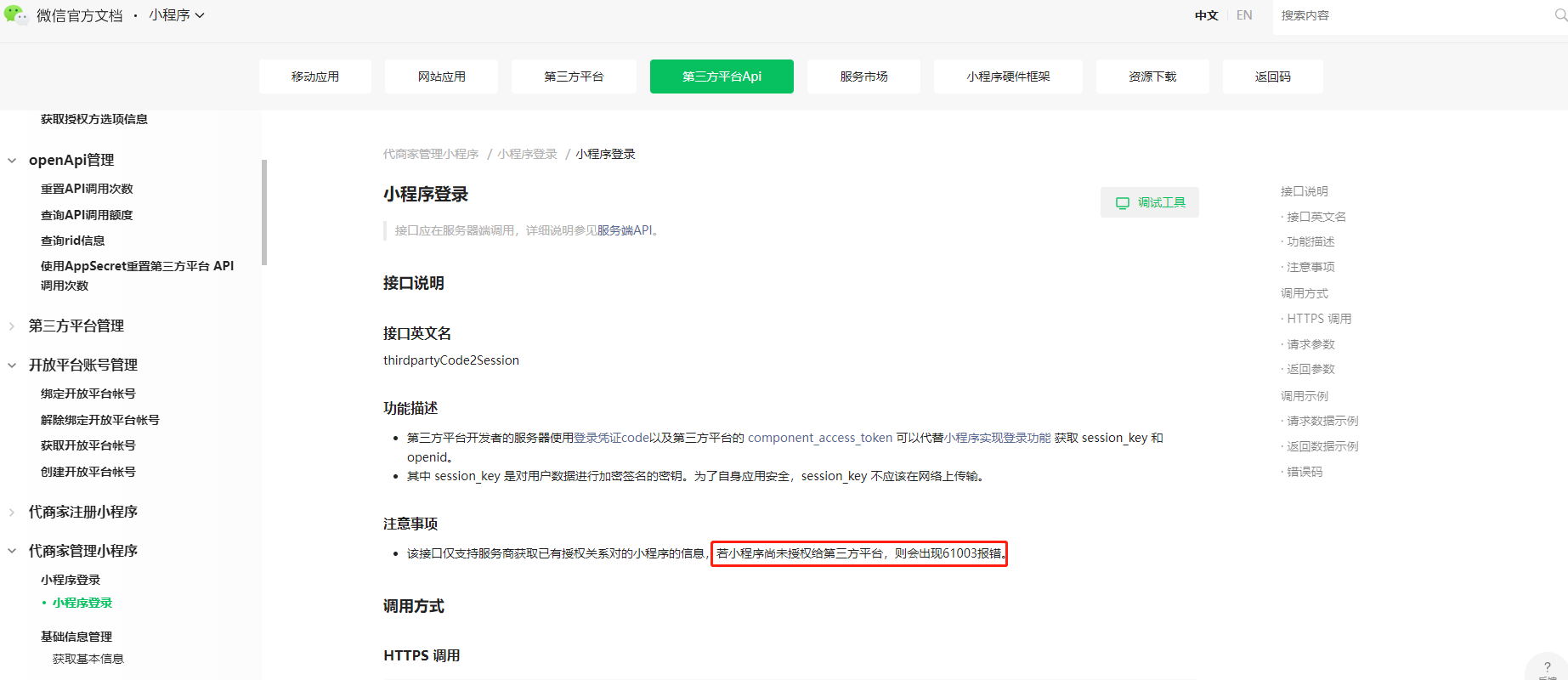Open 获取基本信息 sidebar item
This screenshot has width=1568, height=680.
coord(88,659)
